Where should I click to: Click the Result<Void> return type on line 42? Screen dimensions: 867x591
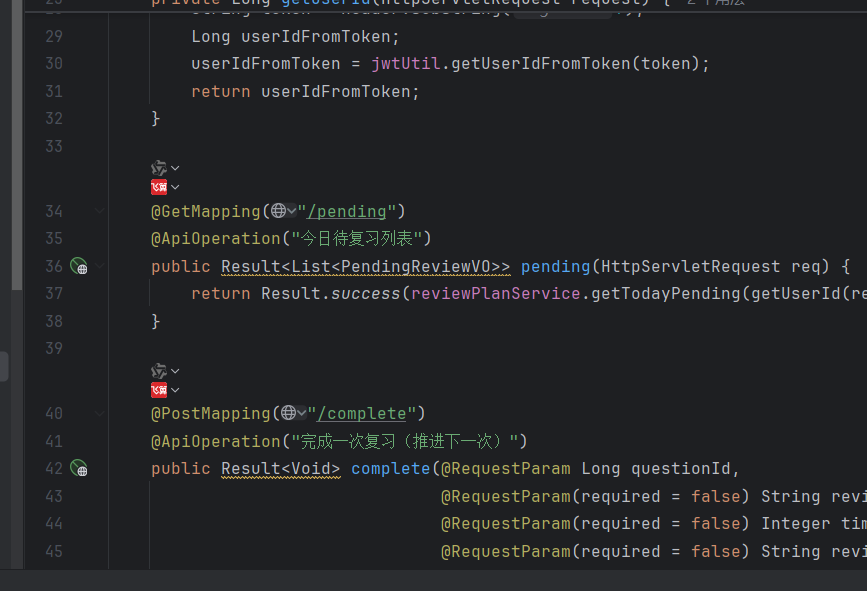point(281,469)
